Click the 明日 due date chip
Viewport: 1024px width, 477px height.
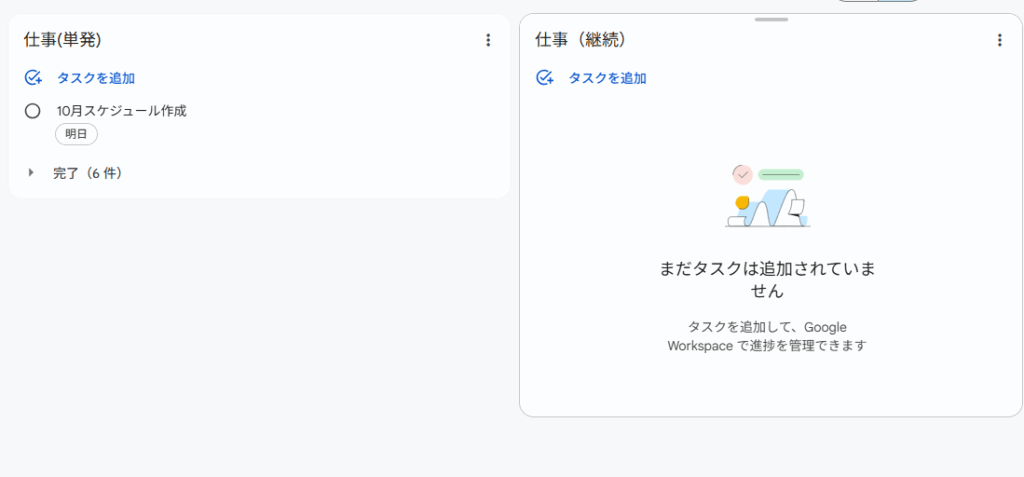pos(76,135)
